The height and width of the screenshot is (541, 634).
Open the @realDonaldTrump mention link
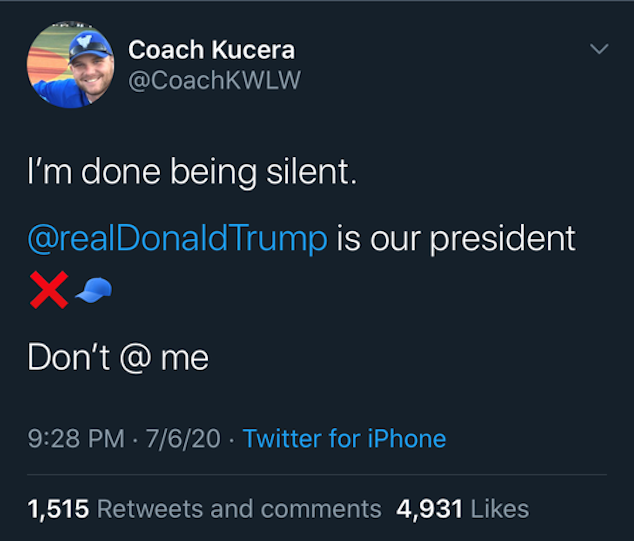click(177, 238)
